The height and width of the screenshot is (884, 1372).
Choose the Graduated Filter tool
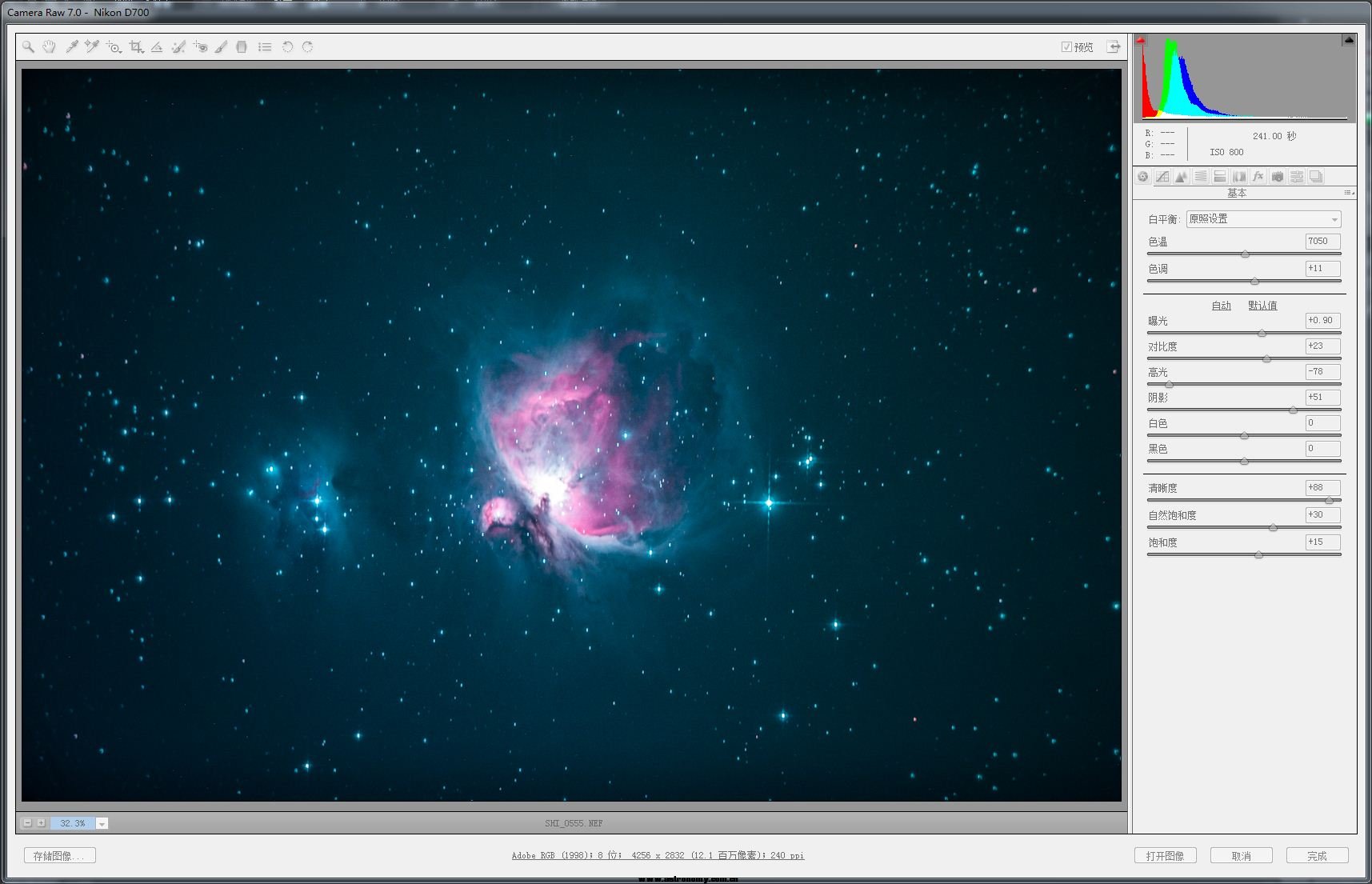pyautogui.click(x=242, y=47)
